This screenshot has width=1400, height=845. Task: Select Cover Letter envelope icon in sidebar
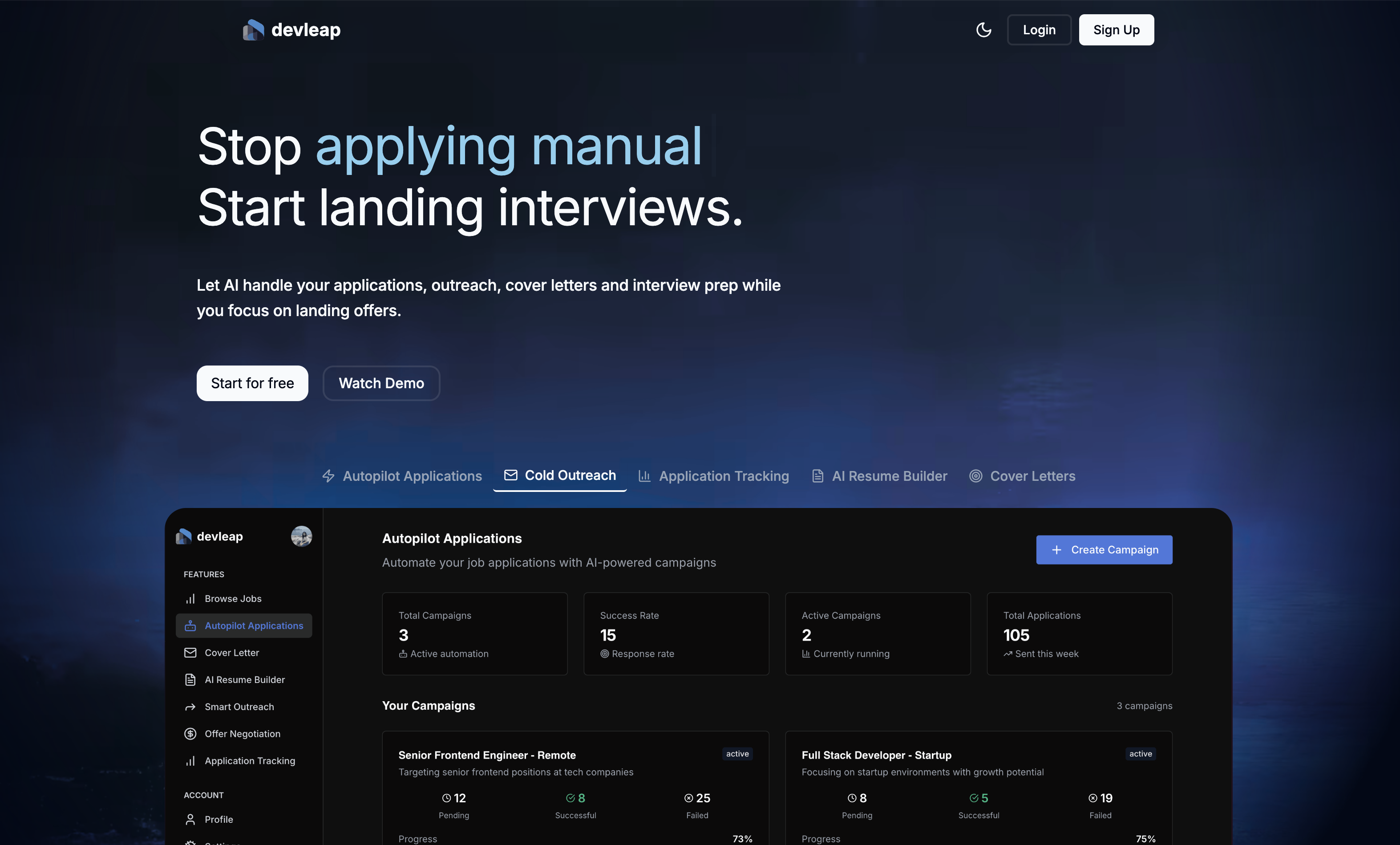(x=190, y=652)
